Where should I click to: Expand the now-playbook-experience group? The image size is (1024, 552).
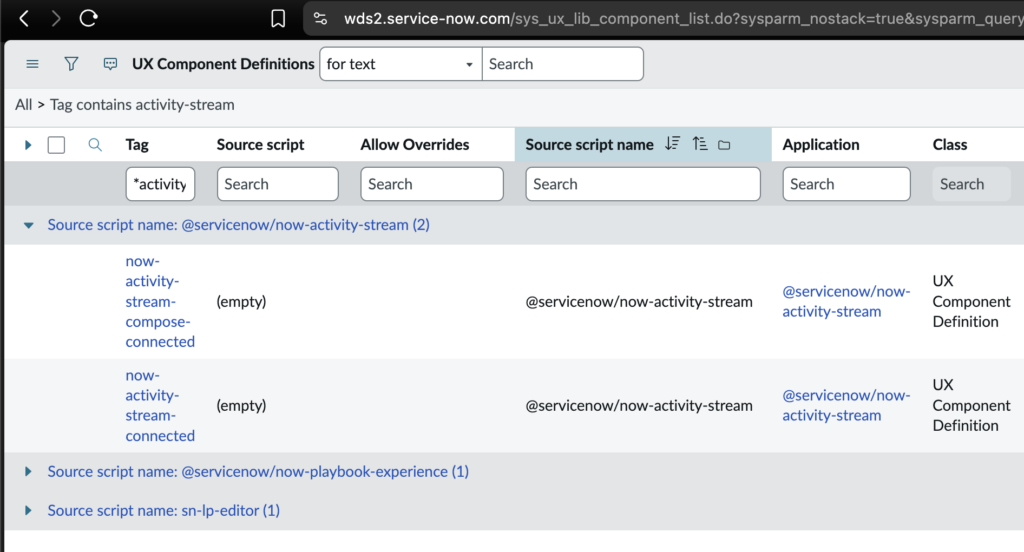pos(28,471)
